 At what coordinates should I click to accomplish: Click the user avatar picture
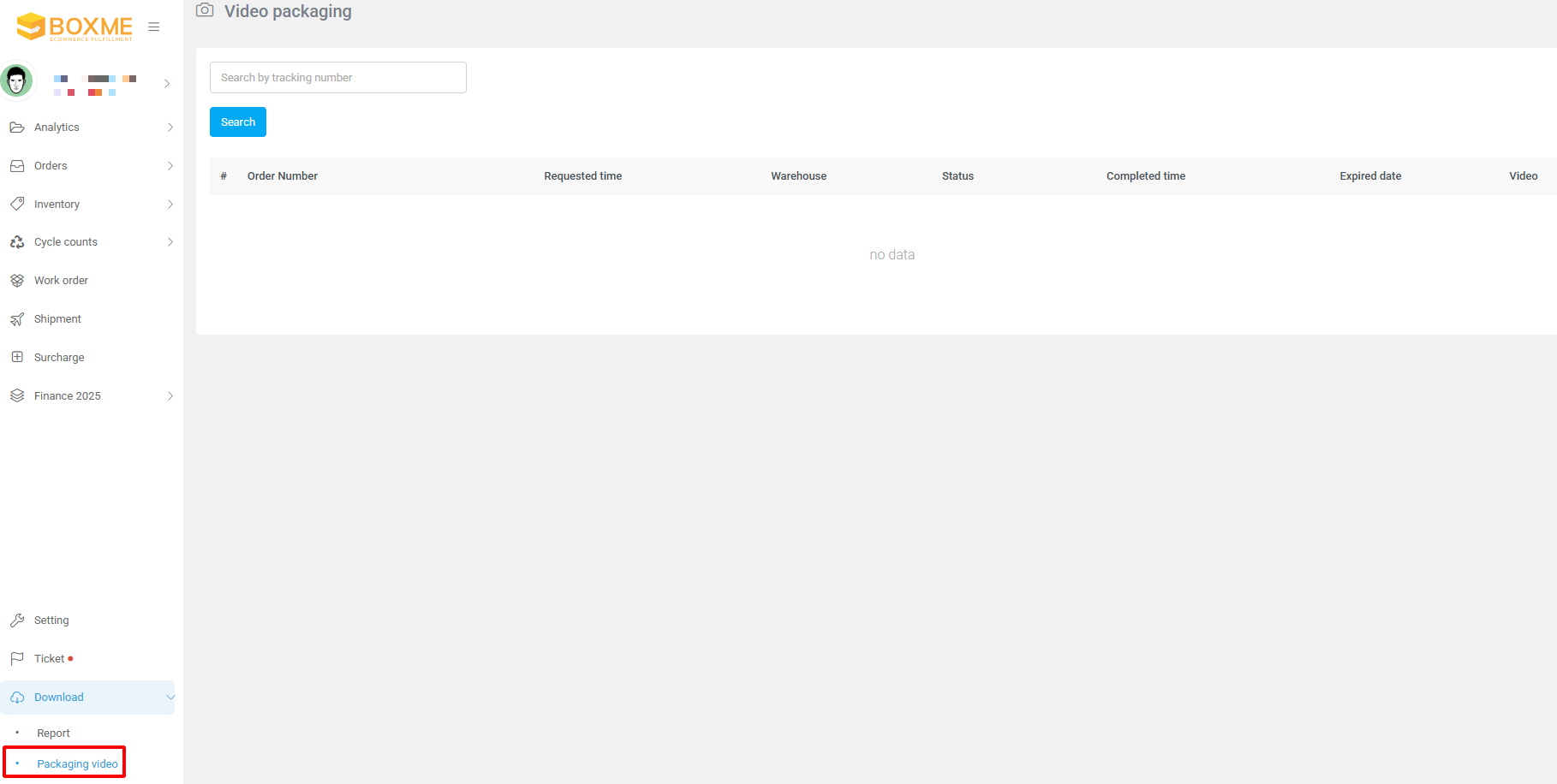16,81
